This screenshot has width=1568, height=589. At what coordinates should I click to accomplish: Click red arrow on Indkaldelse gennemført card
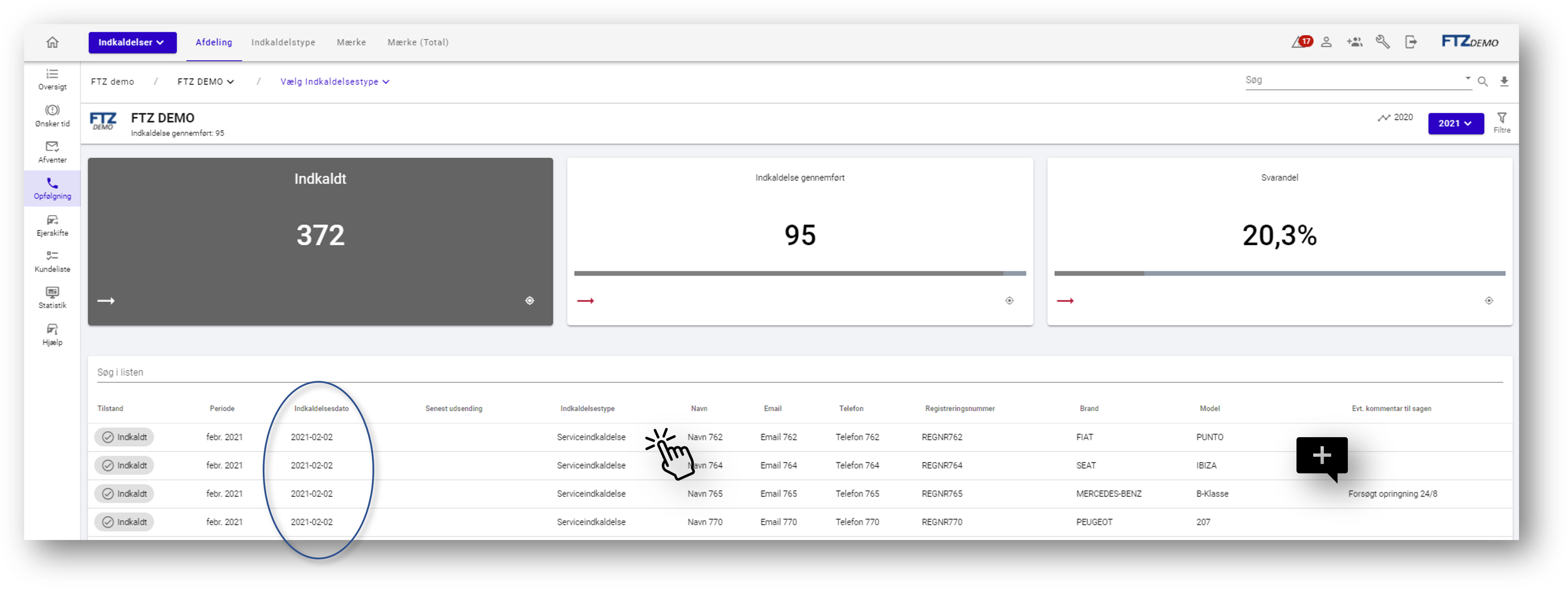tap(585, 301)
